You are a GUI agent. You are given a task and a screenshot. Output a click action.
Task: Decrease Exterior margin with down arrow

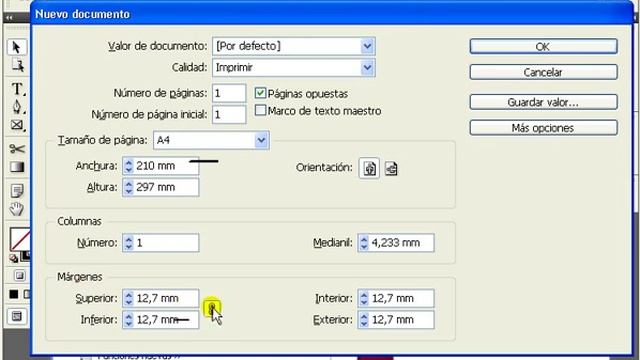click(x=364, y=324)
